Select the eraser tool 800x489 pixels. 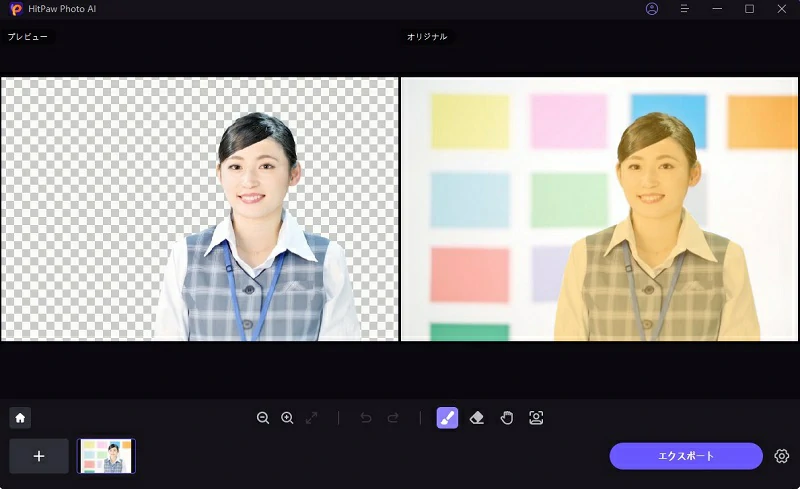pyautogui.click(x=477, y=418)
